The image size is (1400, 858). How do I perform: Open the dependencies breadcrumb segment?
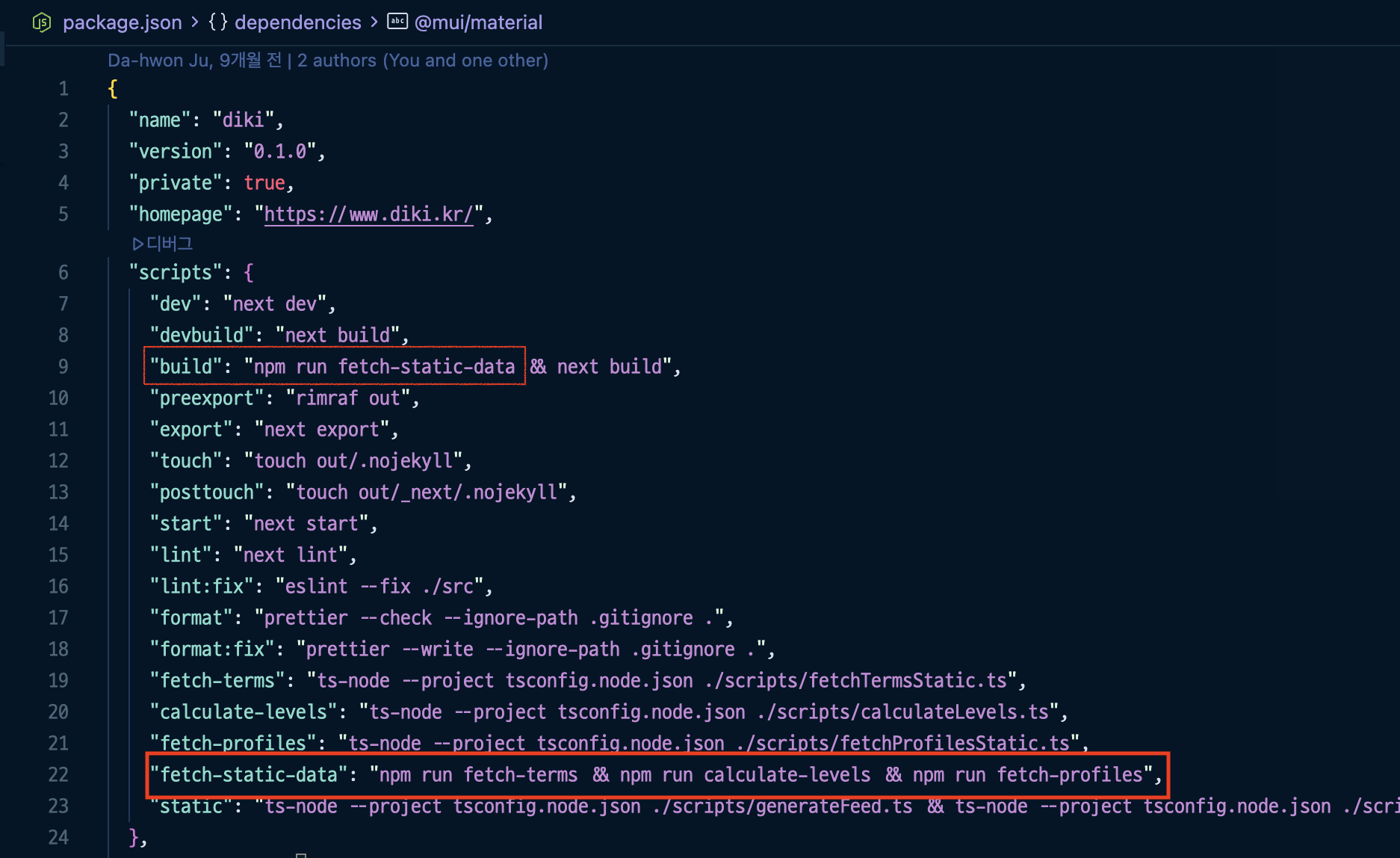tap(297, 22)
